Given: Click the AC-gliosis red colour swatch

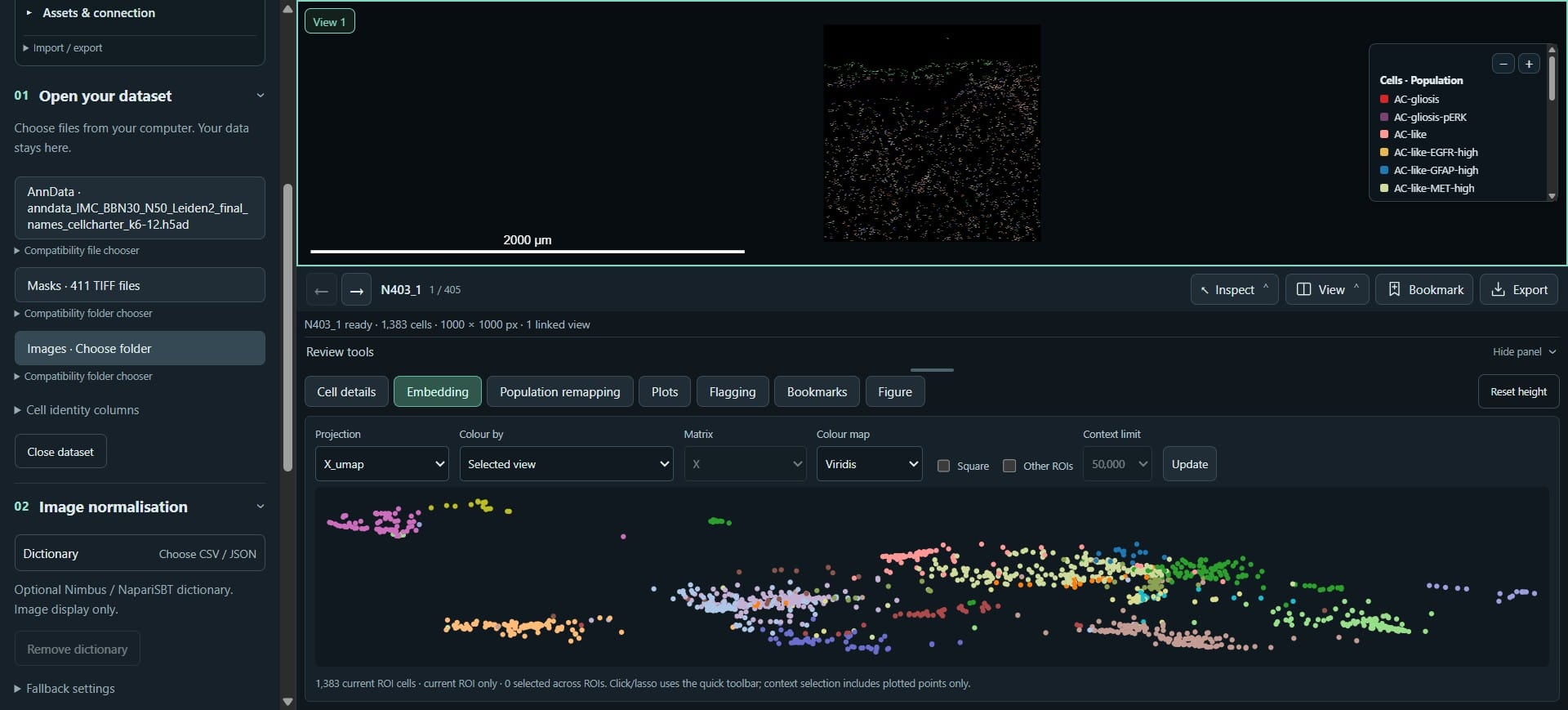Looking at the screenshot, I should [1384, 99].
